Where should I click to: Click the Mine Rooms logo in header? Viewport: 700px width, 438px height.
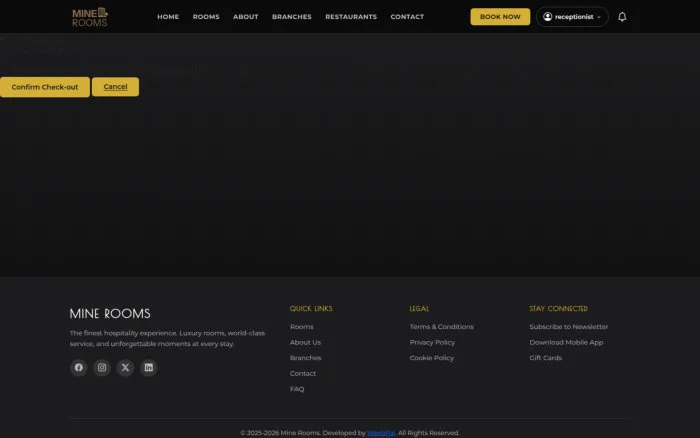coord(90,17)
